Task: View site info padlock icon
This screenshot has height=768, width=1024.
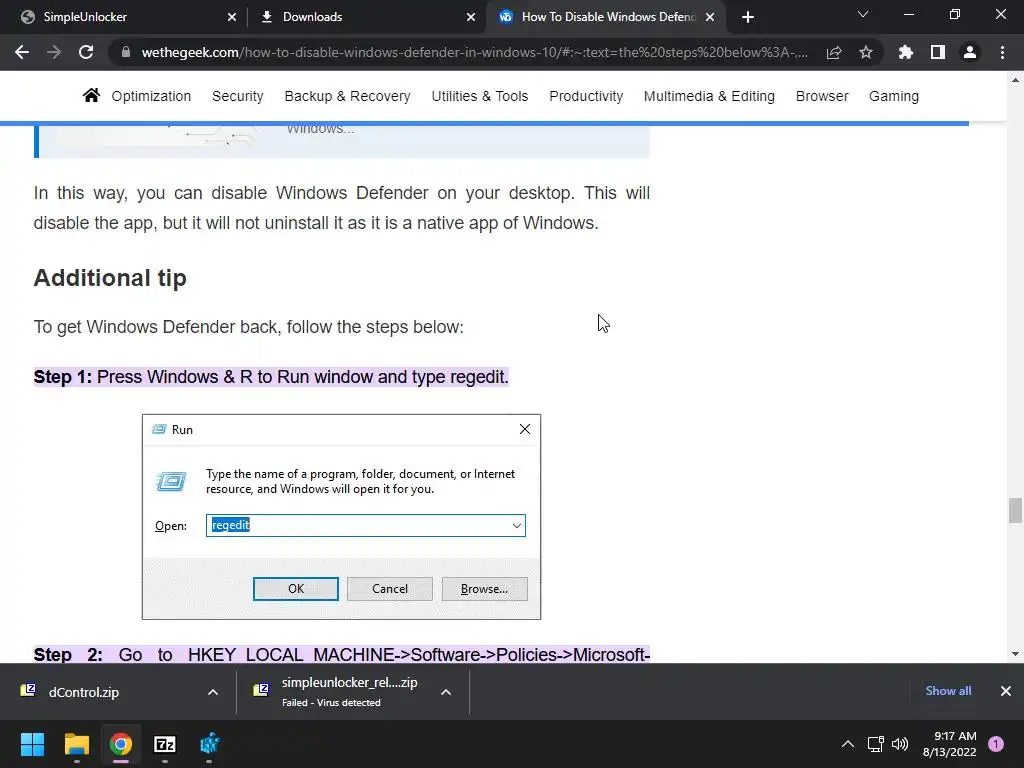Action: tap(125, 52)
